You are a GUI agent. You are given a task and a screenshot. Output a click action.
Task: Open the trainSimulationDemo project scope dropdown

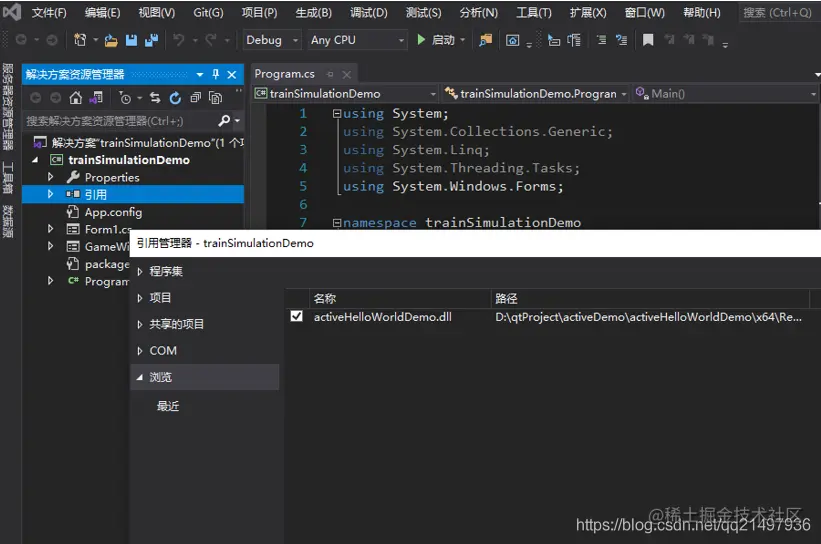click(x=346, y=94)
